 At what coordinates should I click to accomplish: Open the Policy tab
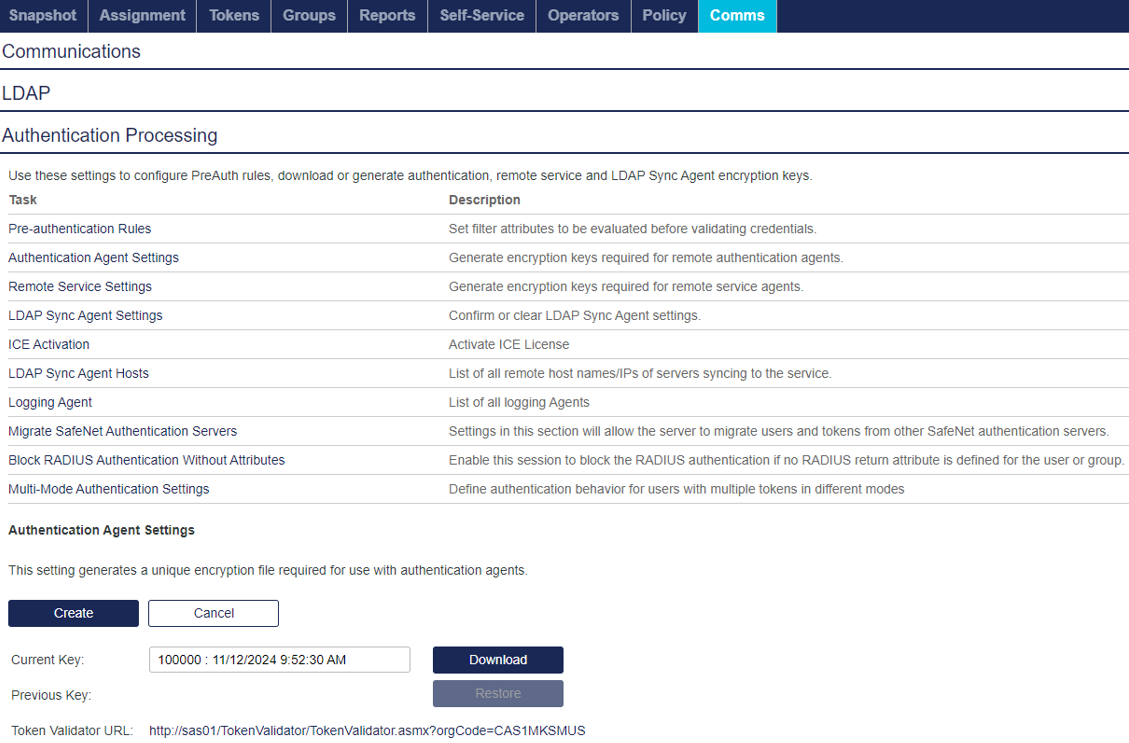[665, 16]
